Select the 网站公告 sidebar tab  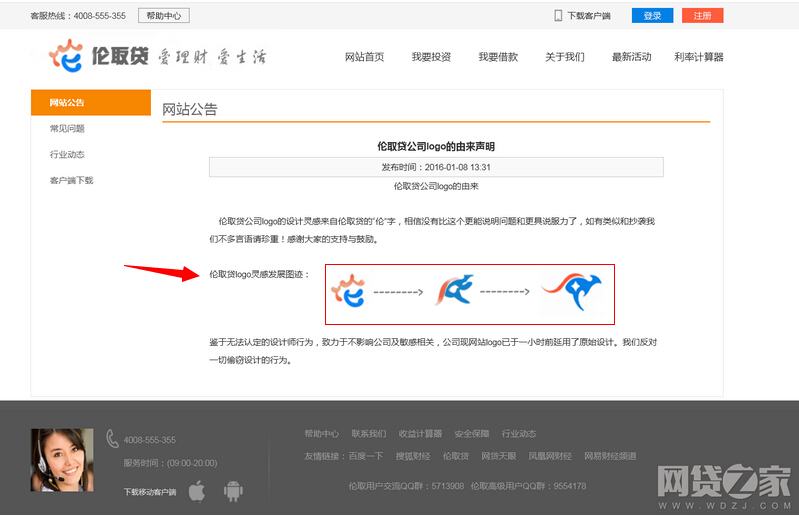coord(91,102)
